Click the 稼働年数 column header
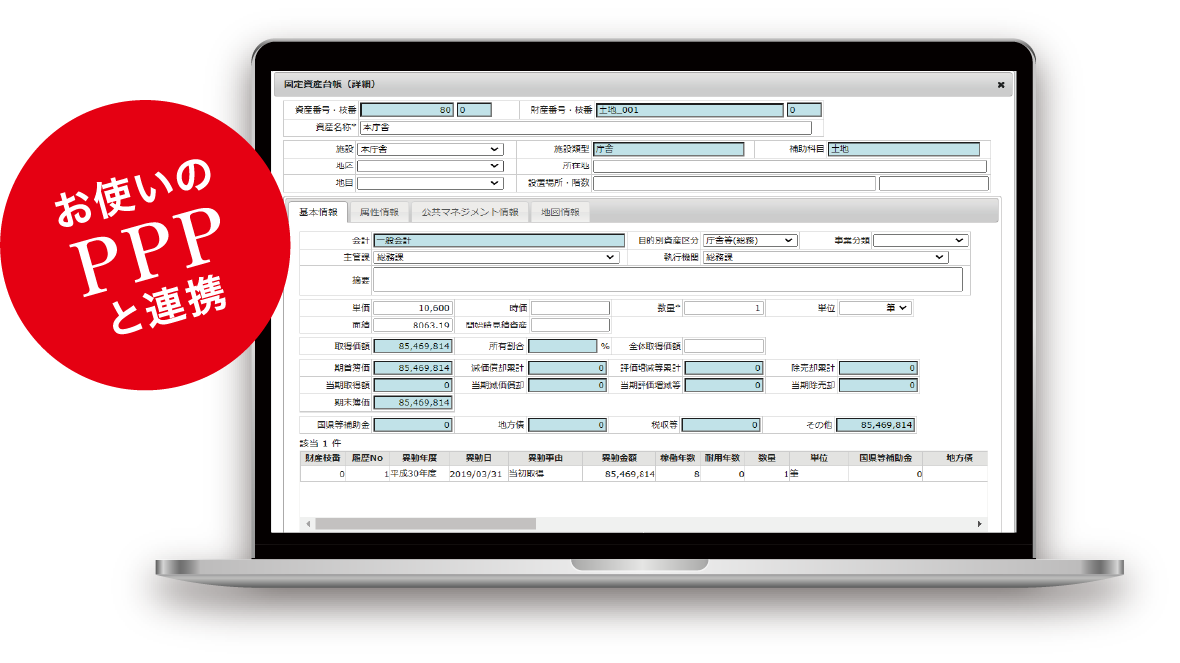Image resolution: width=1180 pixels, height=663 pixels. click(x=679, y=458)
